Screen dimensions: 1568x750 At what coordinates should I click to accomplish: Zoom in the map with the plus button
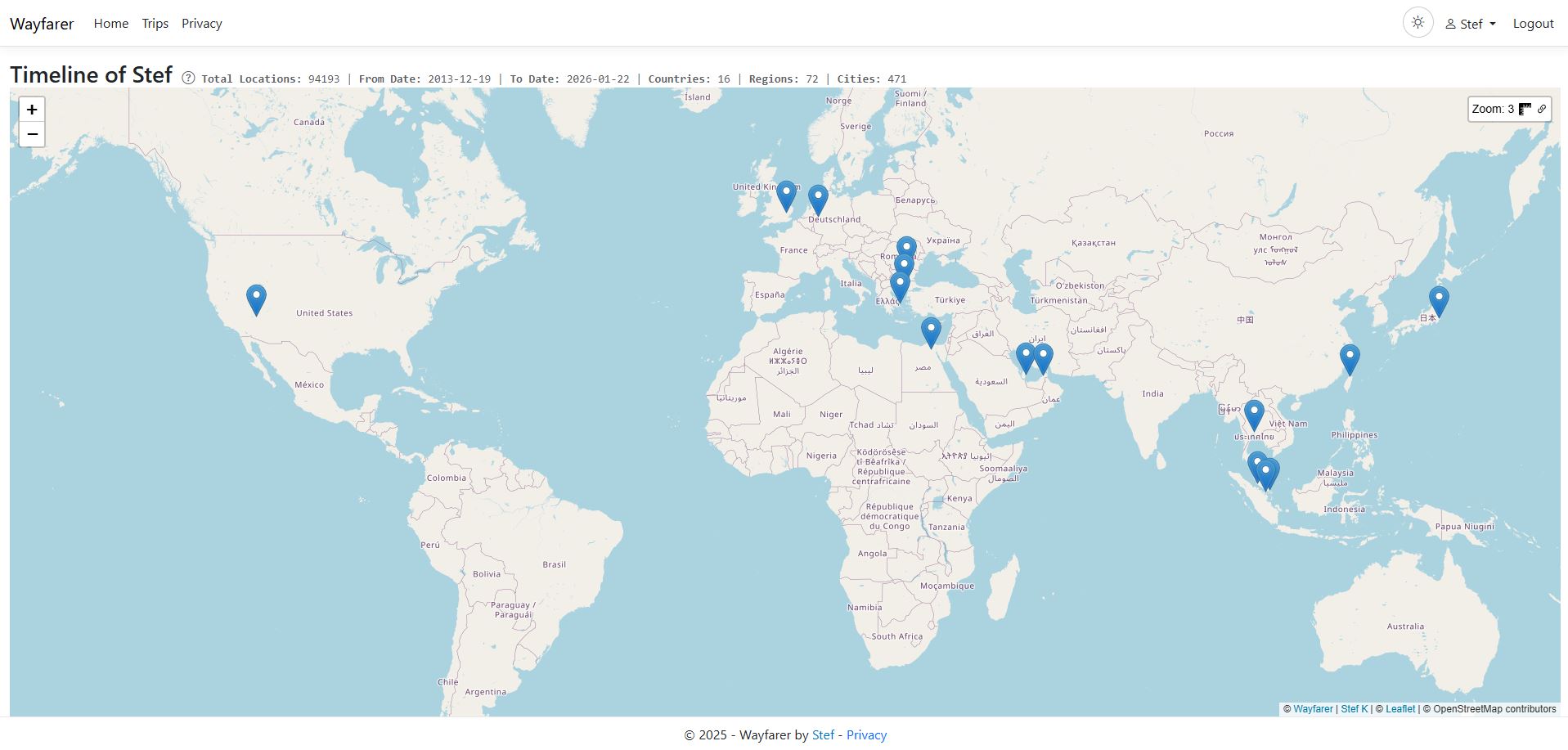point(32,110)
